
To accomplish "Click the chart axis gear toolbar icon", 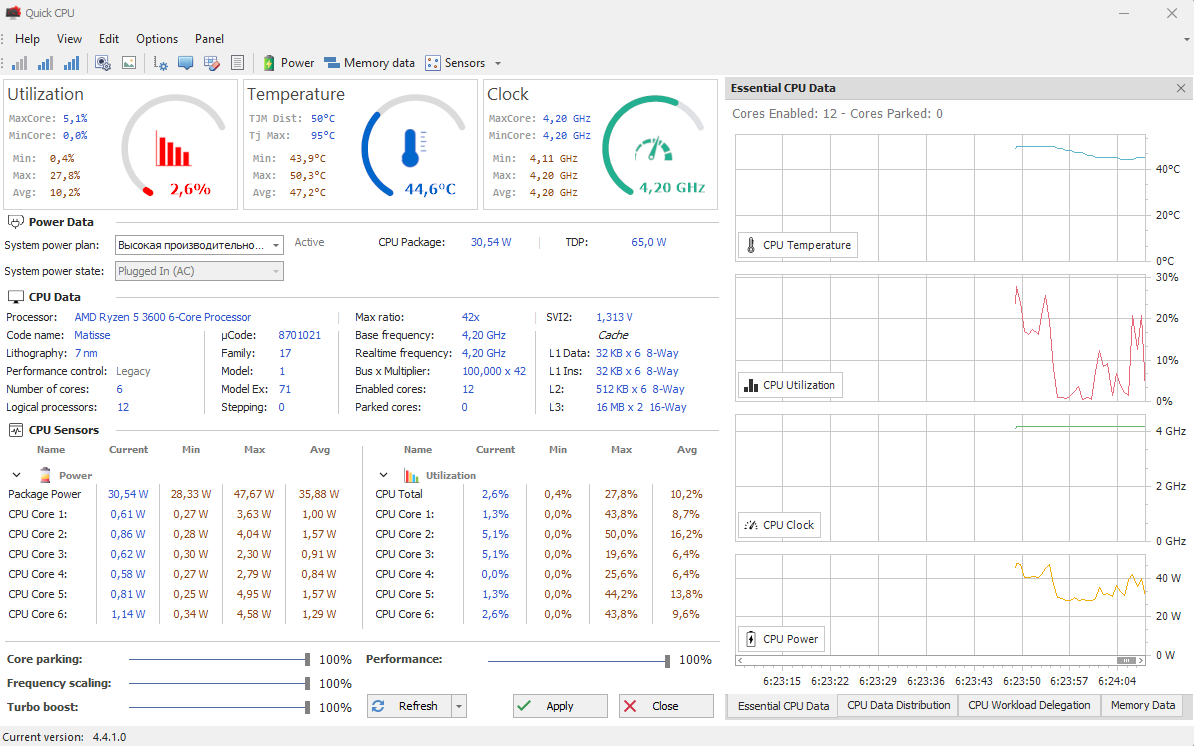I will [160, 63].
